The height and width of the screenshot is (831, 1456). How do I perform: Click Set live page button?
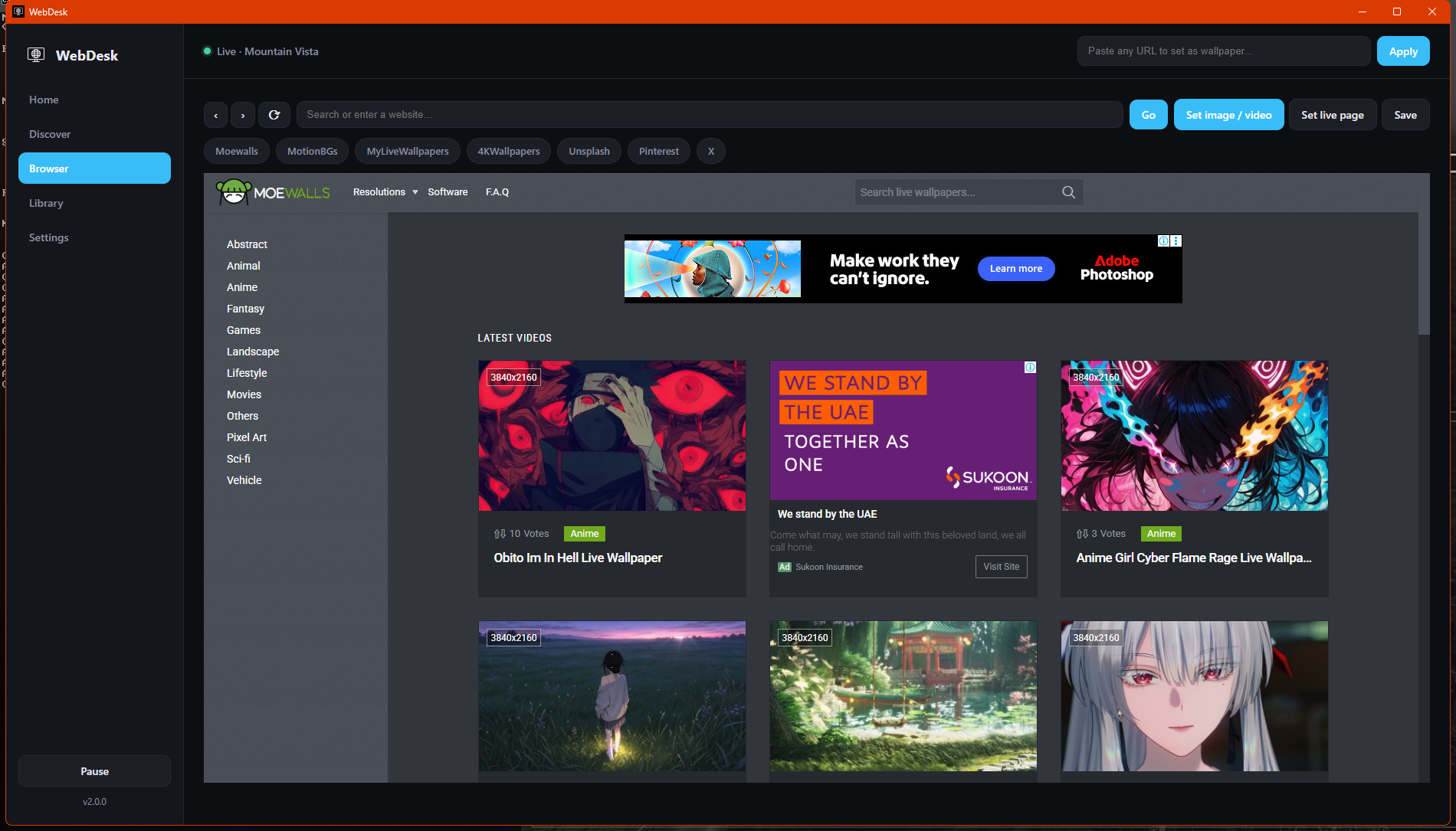[1333, 115]
